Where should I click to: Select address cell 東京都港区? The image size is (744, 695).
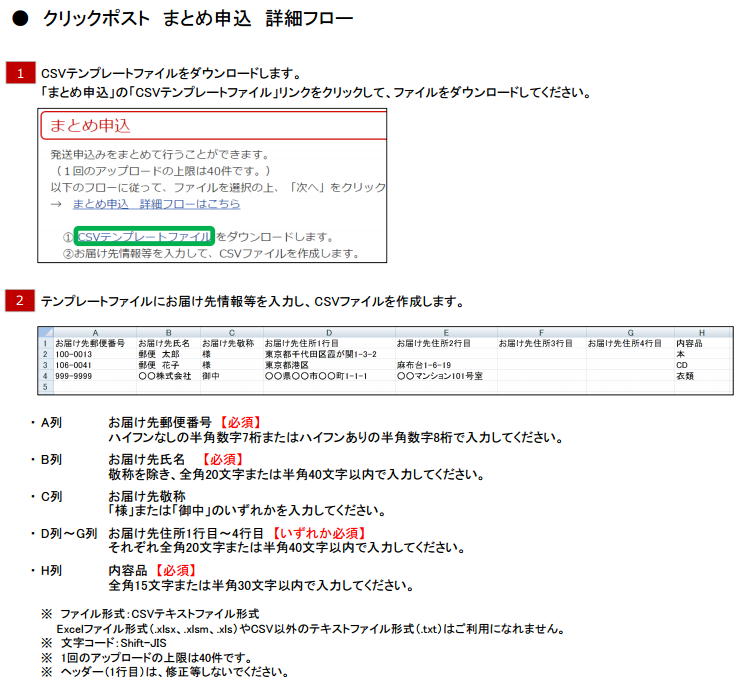[329, 365]
